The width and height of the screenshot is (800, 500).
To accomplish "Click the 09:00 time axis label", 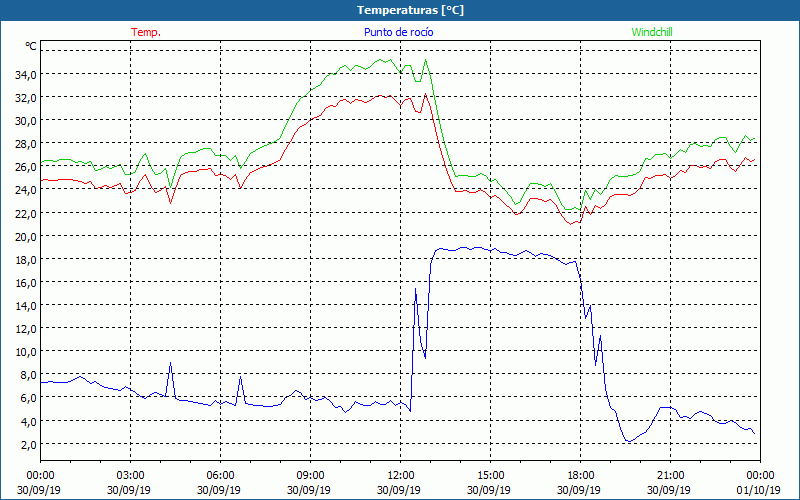I will coord(310,476).
